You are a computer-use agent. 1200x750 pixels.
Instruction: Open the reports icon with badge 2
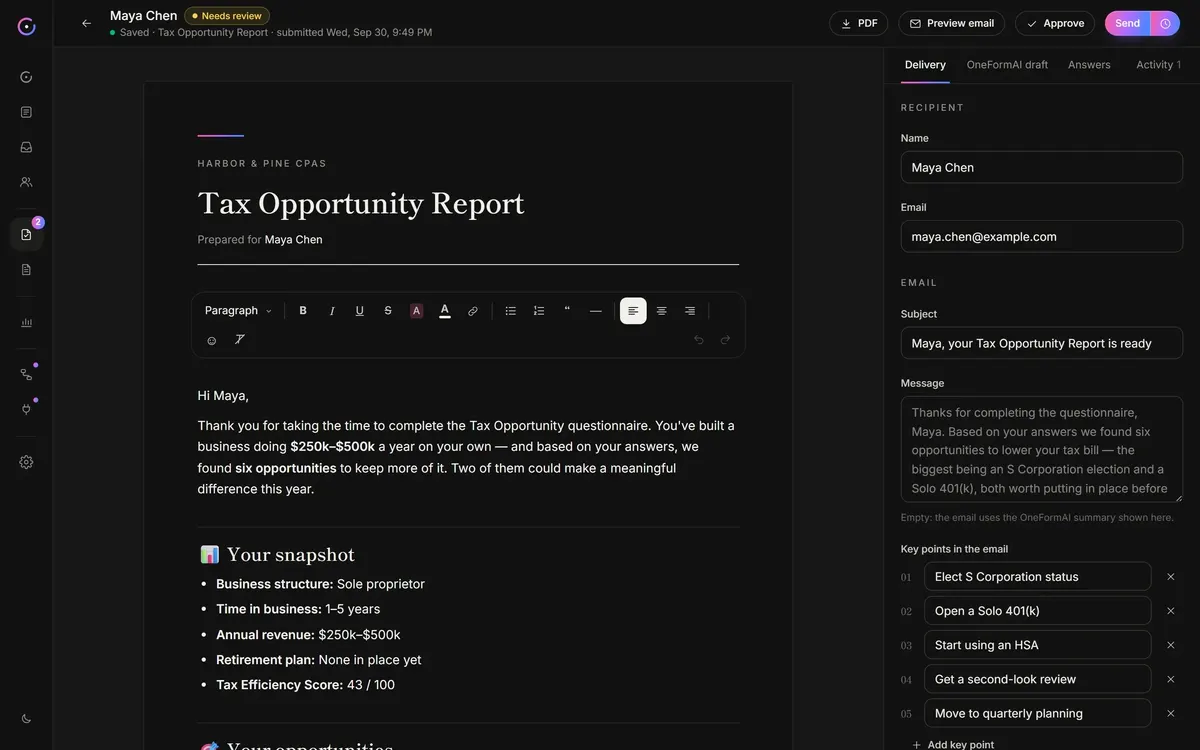coord(26,234)
